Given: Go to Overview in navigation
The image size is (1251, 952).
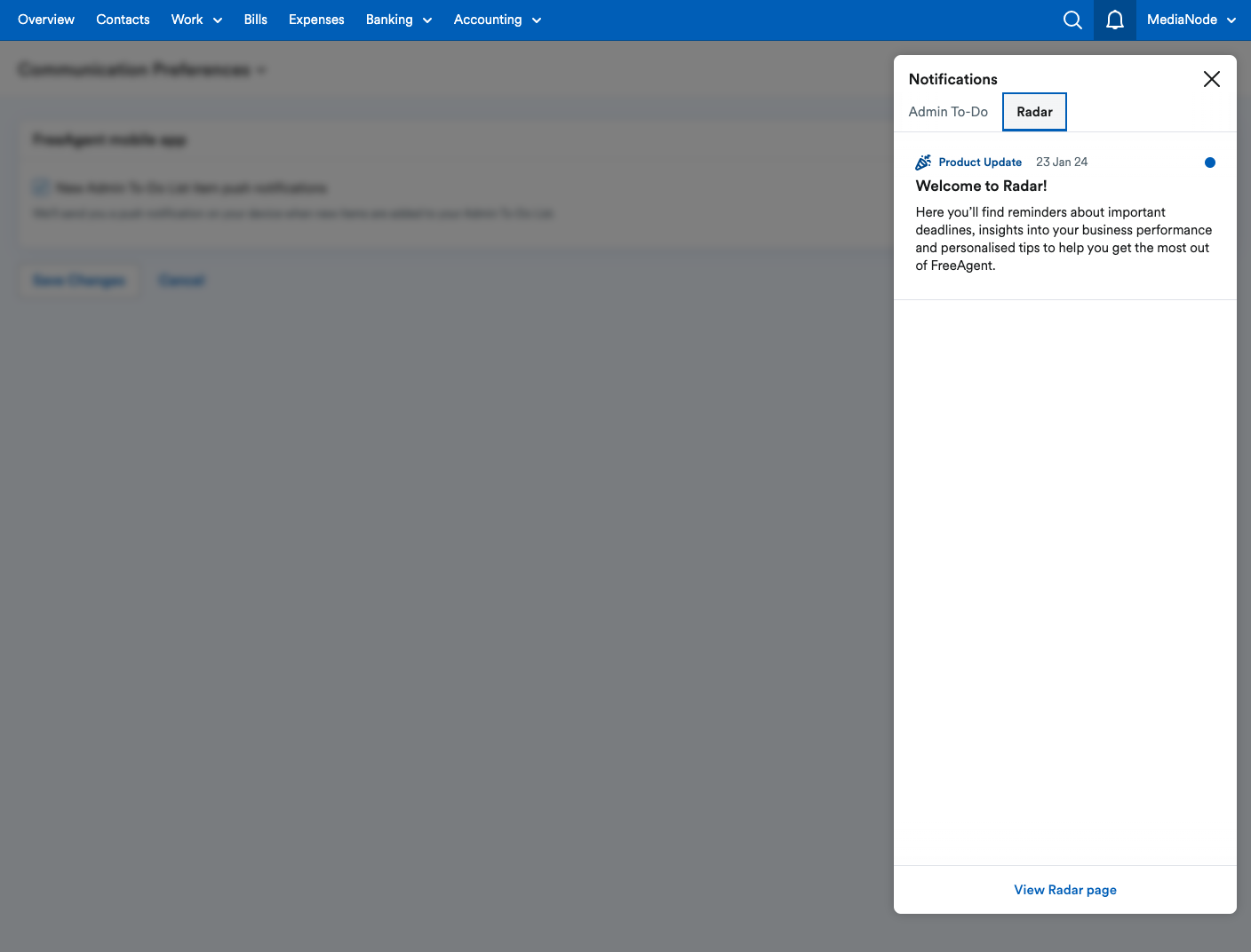Looking at the screenshot, I should (x=46, y=20).
